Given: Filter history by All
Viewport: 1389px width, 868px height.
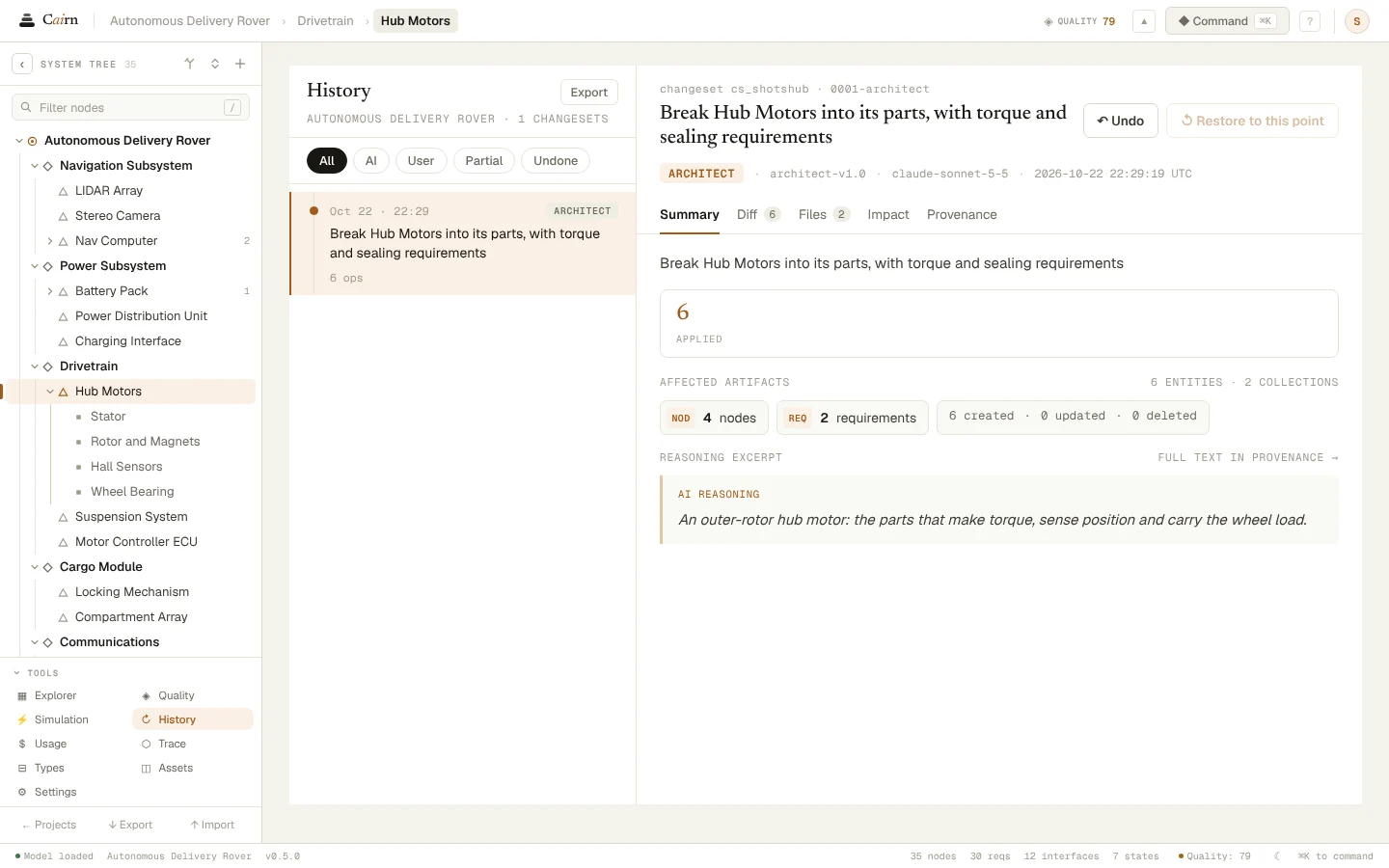Looking at the screenshot, I should pos(327,161).
